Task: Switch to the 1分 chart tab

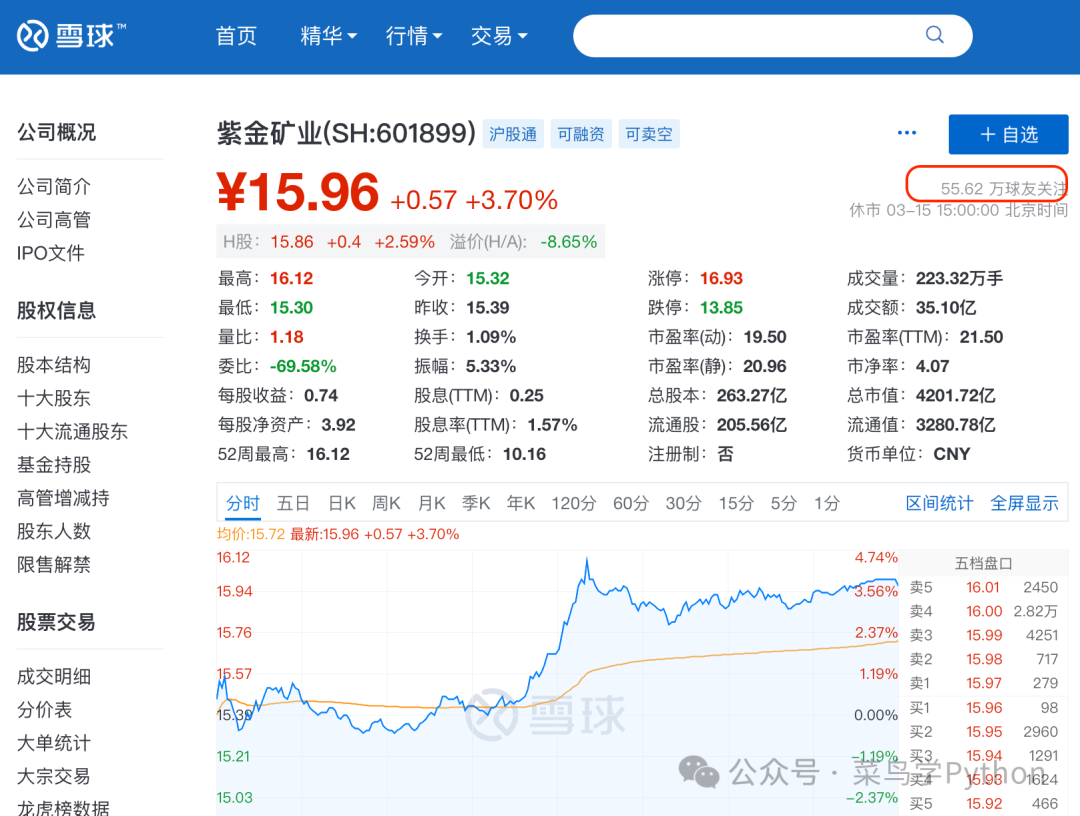Action: pyautogui.click(x=827, y=503)
